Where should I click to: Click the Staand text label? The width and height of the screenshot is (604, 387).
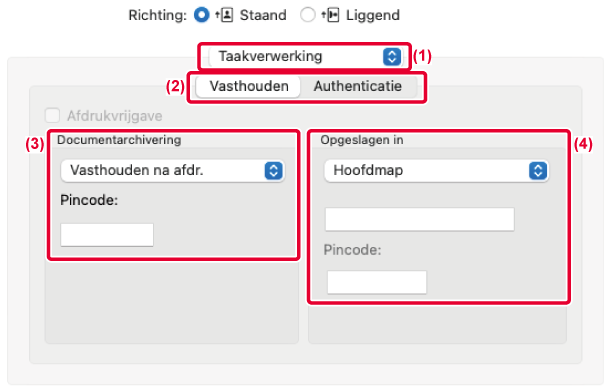click(x=263, y=15)
